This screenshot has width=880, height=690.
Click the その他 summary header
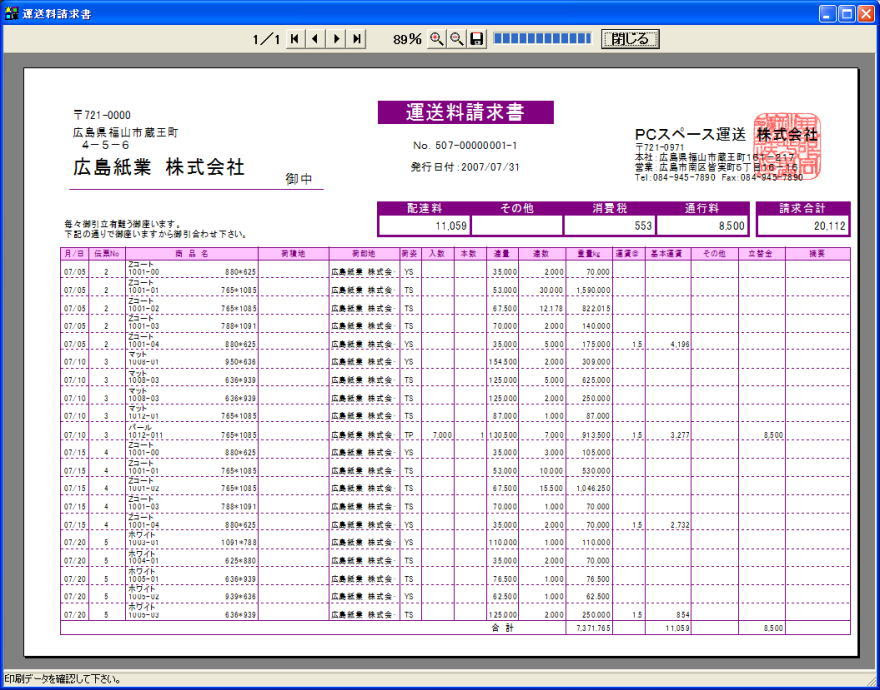(x=517, y=209)
